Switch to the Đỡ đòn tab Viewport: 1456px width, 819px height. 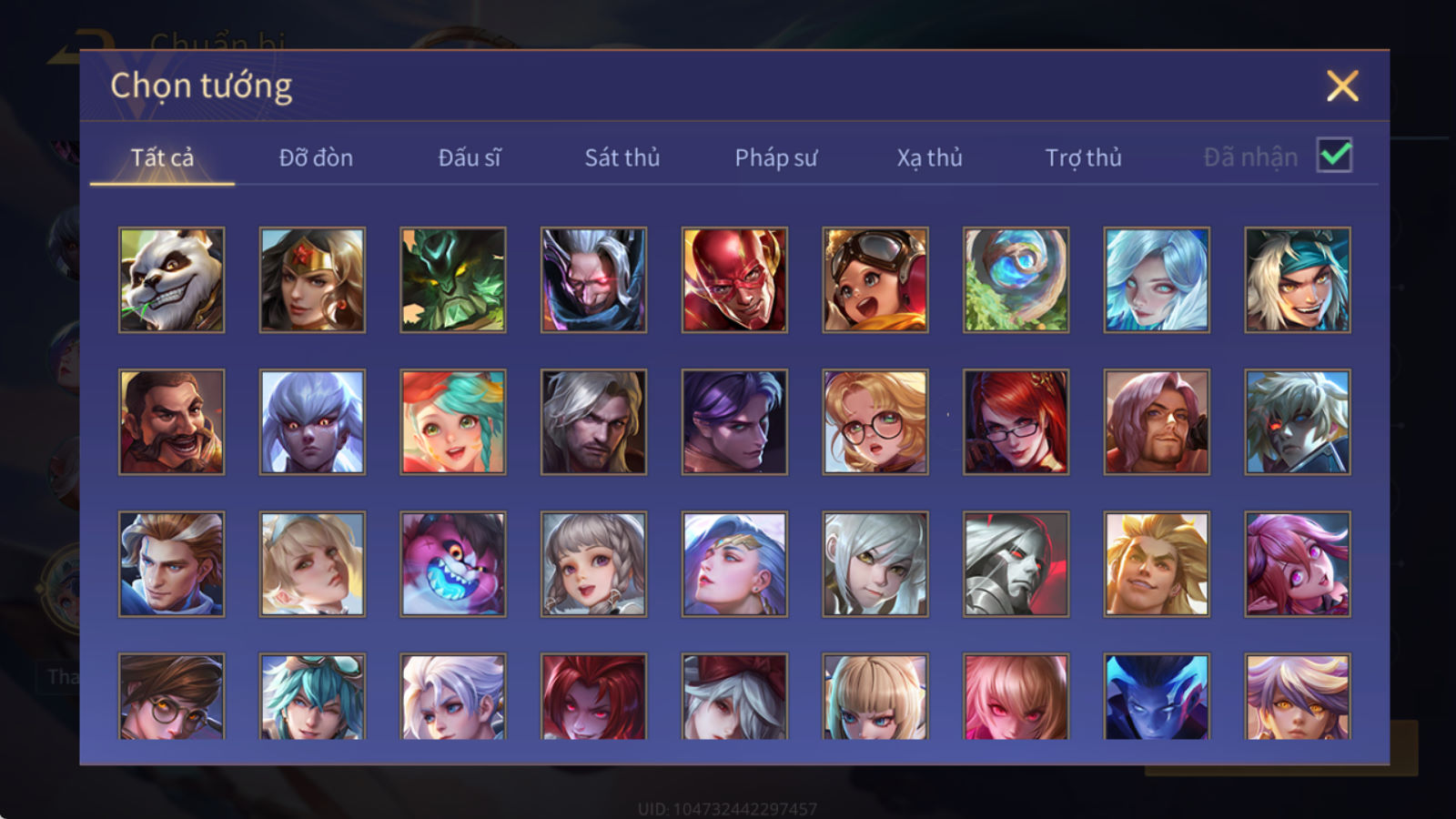(316, 157)
